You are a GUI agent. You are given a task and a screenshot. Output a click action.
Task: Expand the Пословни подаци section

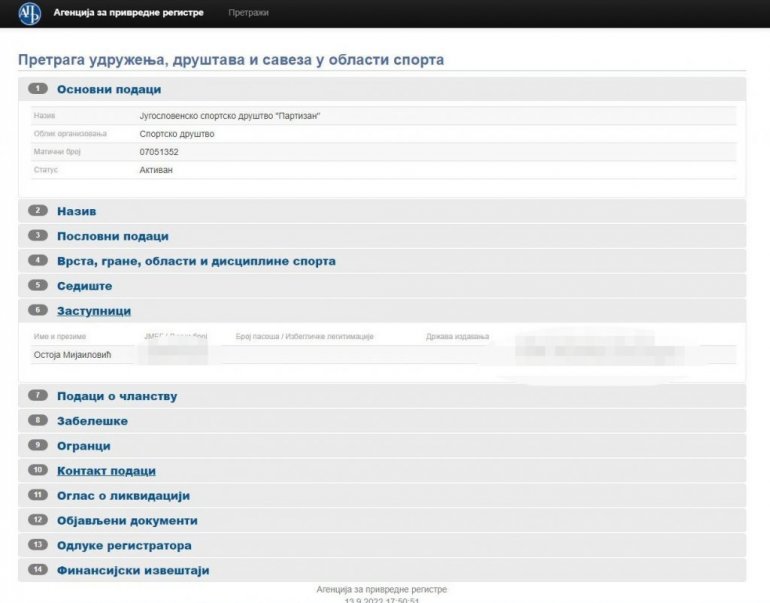pyautogui.click(x=112, y=236)
